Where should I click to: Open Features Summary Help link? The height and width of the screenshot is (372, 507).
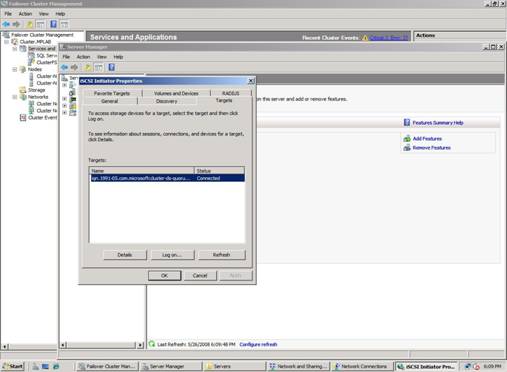click(x=438, y=123)
